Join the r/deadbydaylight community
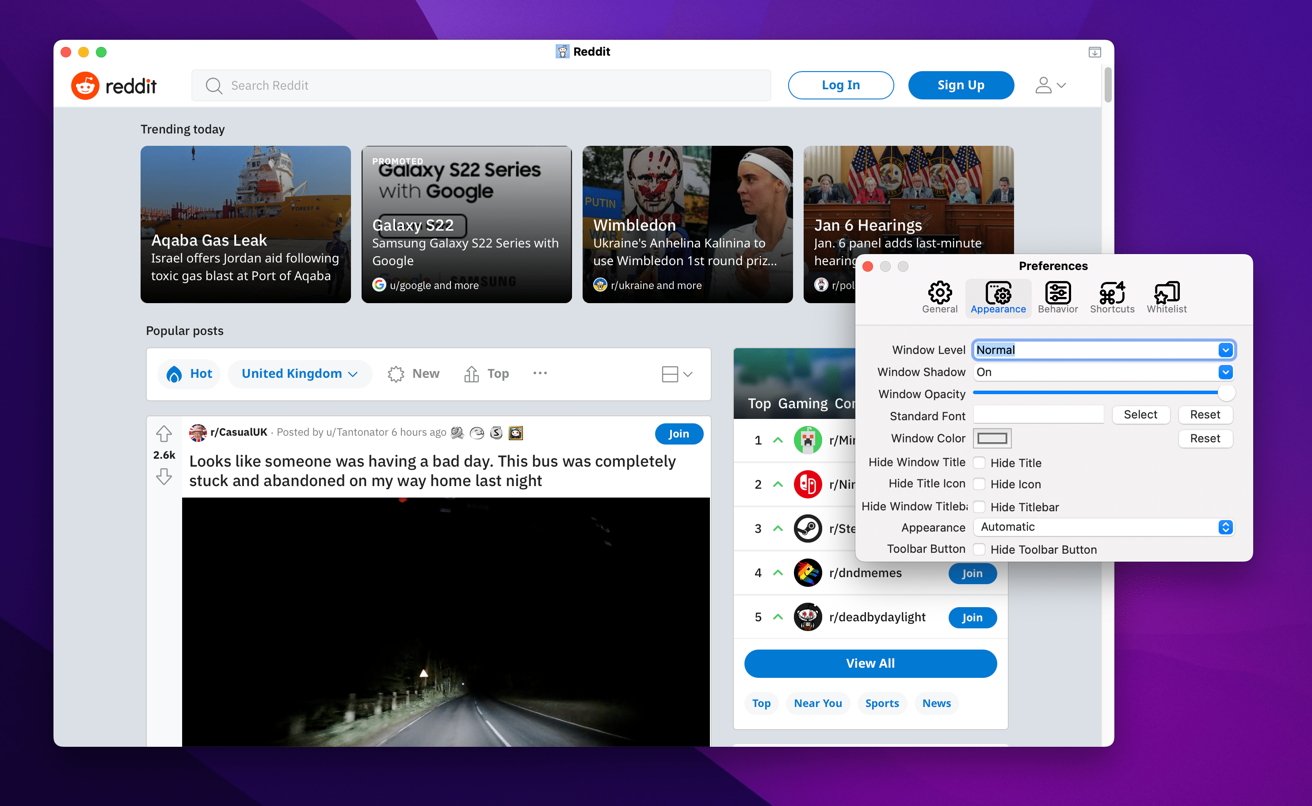1312x806 pixels. click(x=972, y=617)
